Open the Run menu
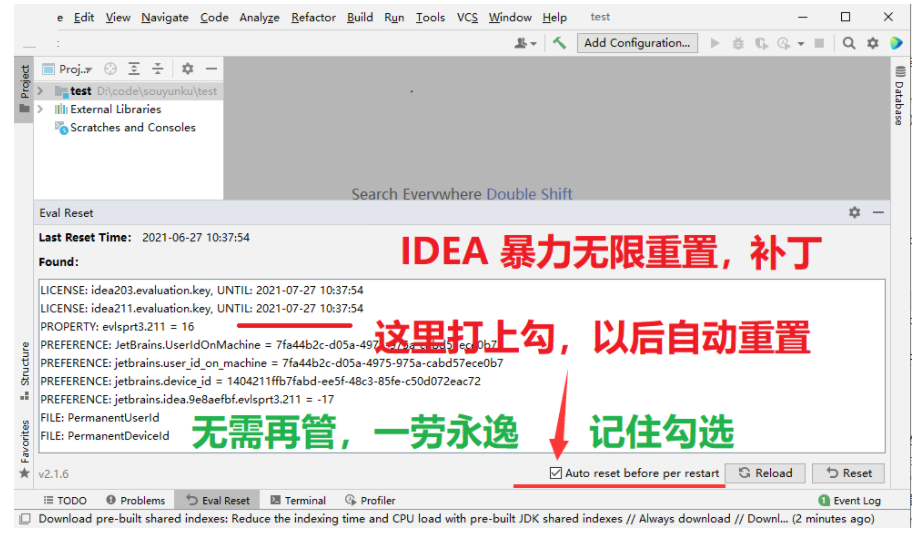This screenshot has height=544, width=914. click(x=394, y=17)
